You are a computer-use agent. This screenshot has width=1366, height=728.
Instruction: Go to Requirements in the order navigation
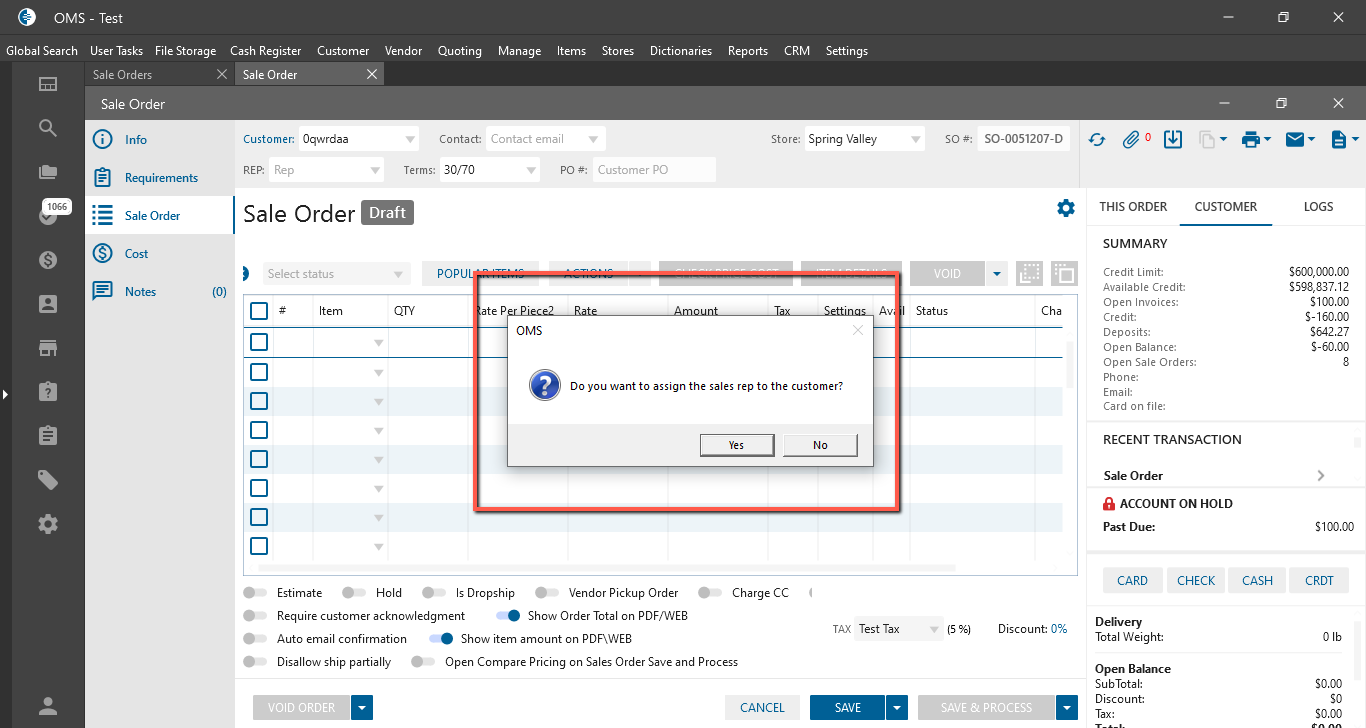click(161, 178)
